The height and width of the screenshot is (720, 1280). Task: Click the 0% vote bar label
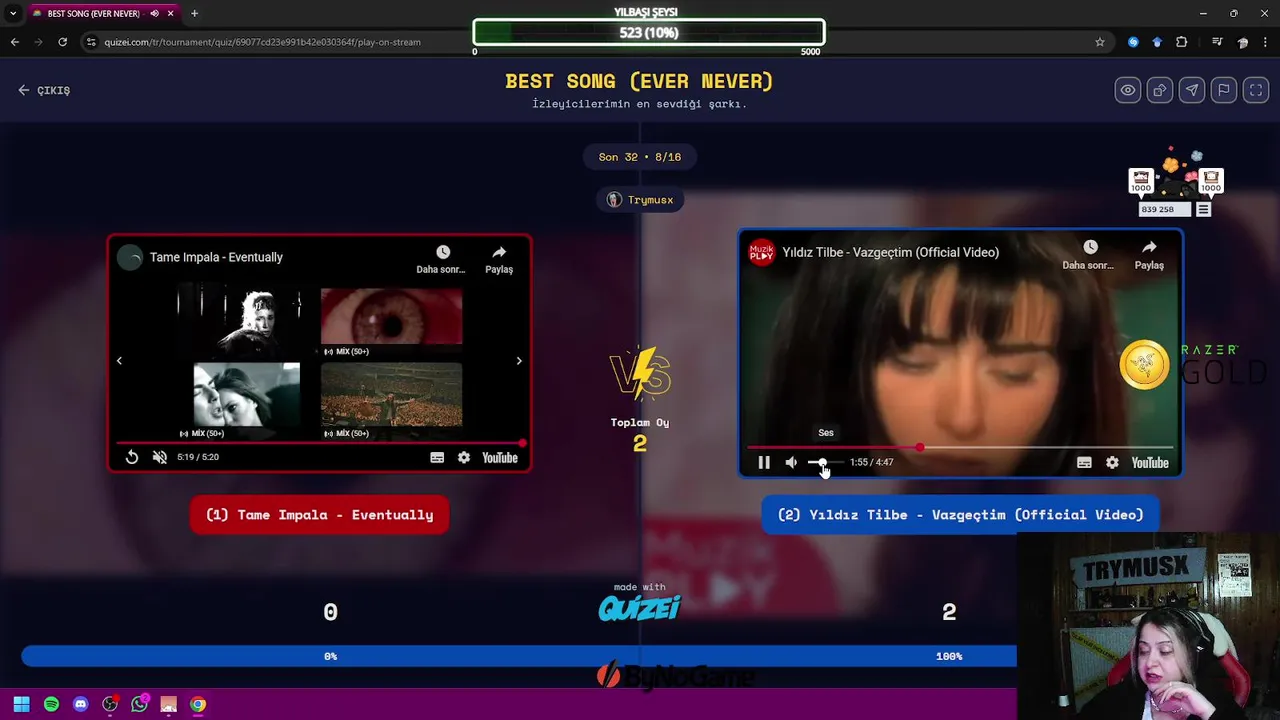click(x=330, y=656)
